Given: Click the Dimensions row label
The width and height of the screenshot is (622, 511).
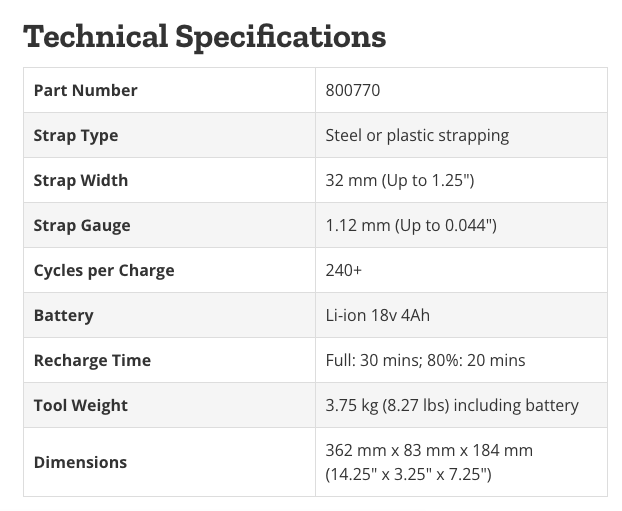Looking at the screenshot, I should click(x=80, y=462).
